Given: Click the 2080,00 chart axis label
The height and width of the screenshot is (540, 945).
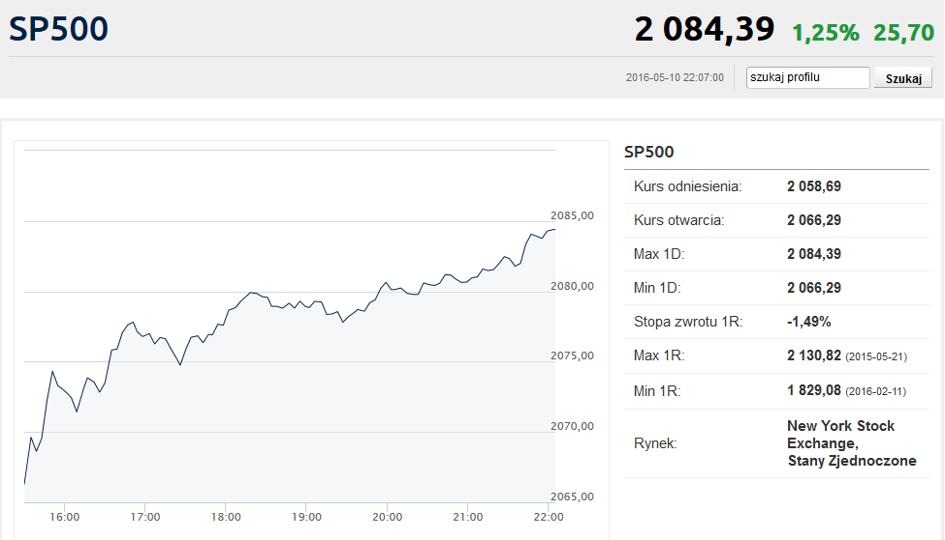Looking at the screenshot, I should [572, 286].
